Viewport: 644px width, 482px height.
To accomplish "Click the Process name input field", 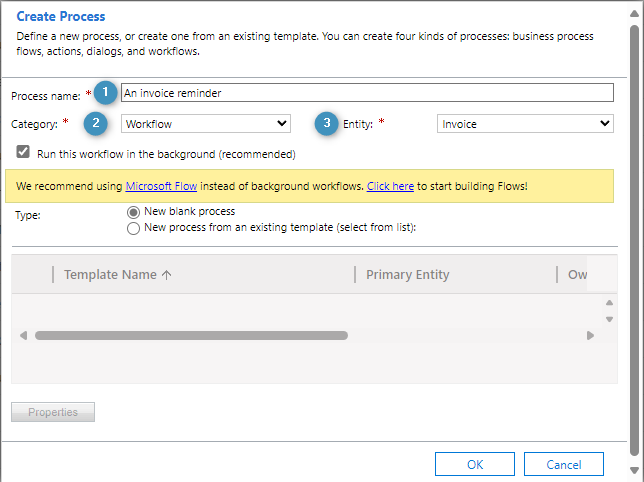I will coord(367,93).
